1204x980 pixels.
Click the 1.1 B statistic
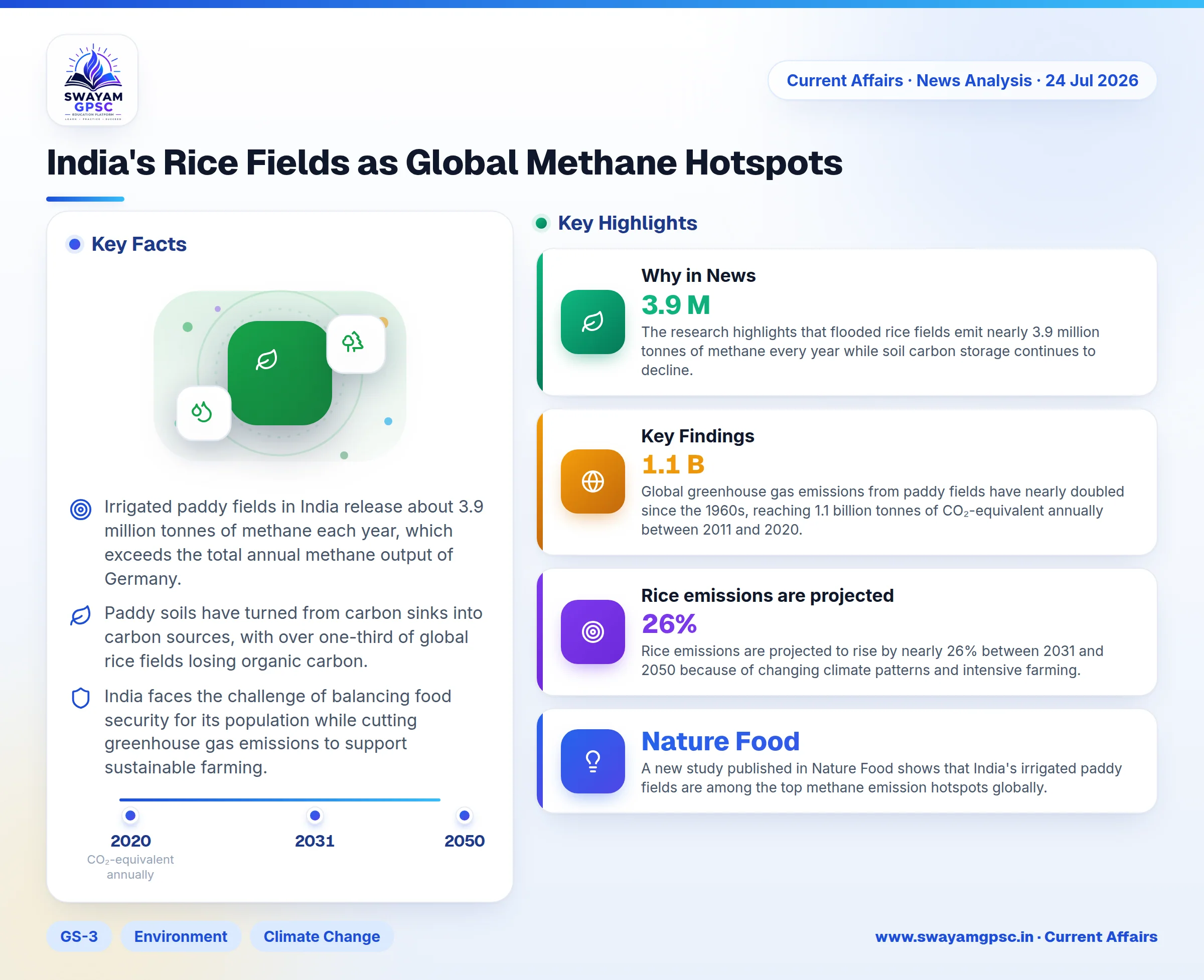tap(673, 464)
